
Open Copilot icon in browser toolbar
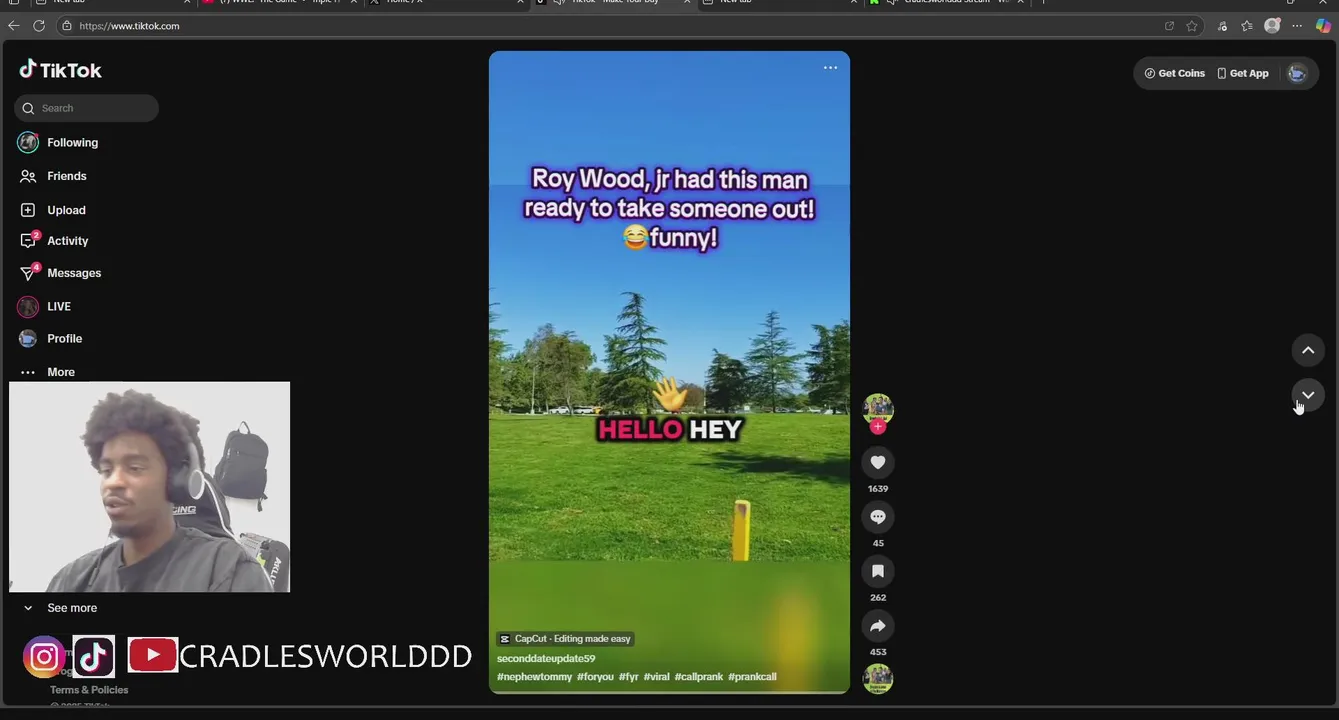point(1323,26)
